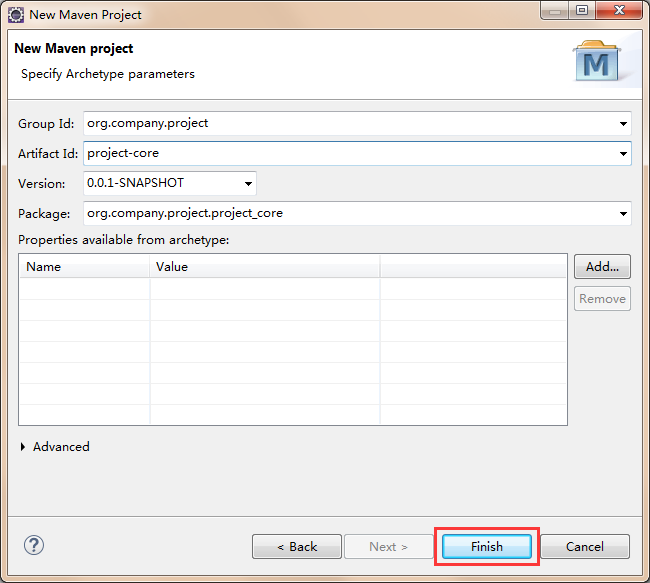
Task: Open the Artifact Id dropdown arrow
Action: (623, 154)
